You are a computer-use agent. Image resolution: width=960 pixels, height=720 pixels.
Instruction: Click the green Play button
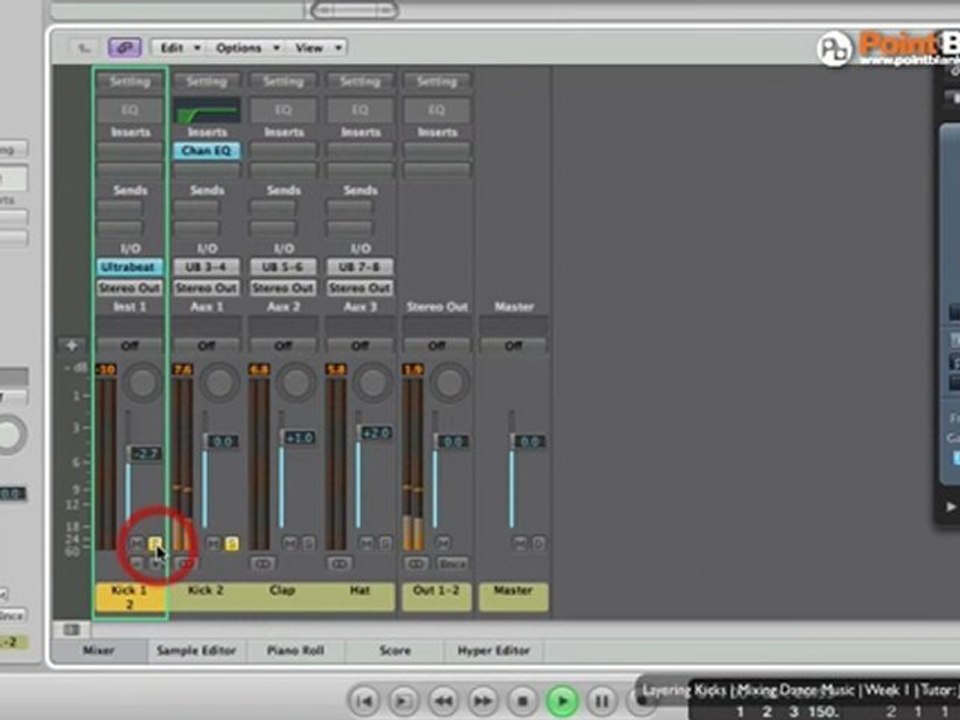(x=562, y=700)
